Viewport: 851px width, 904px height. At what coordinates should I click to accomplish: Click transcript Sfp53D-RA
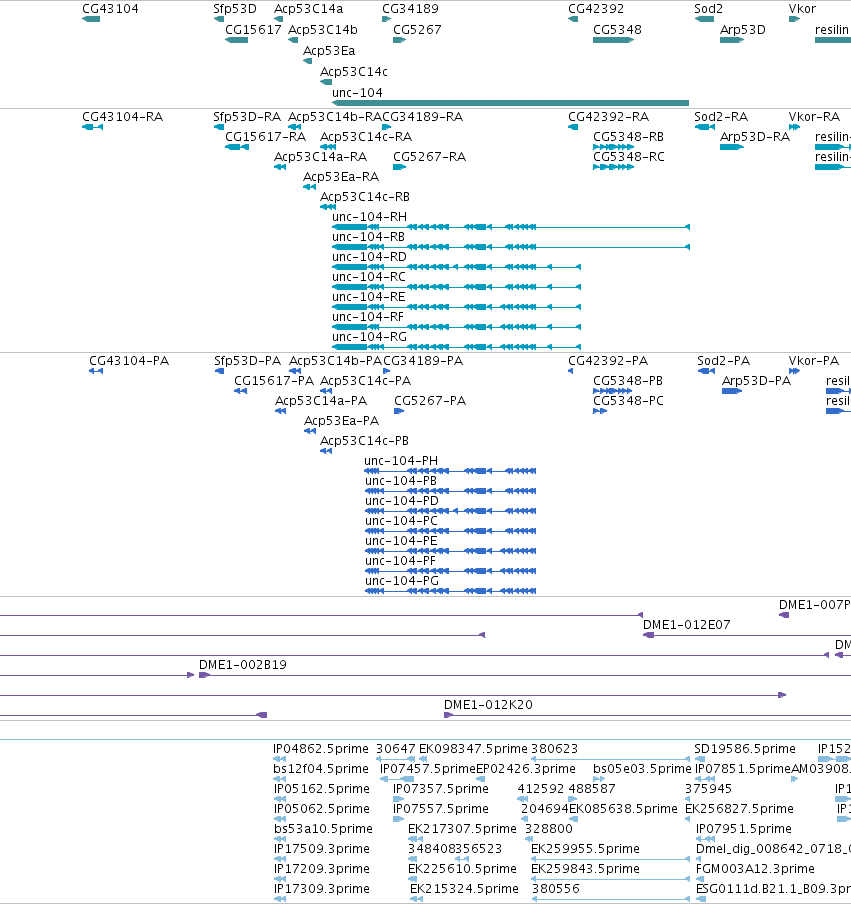tap(219, 127)
